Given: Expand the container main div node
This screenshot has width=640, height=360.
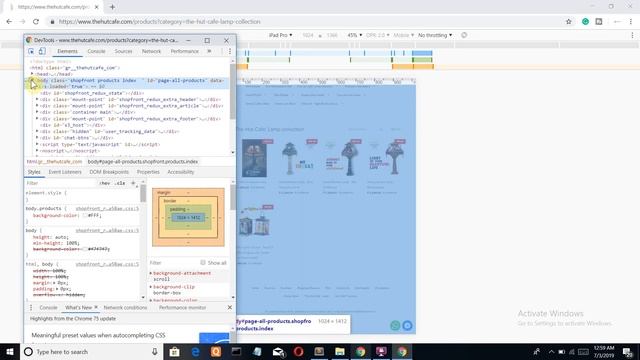Looking at the screenshot, I should pos(37,112).
